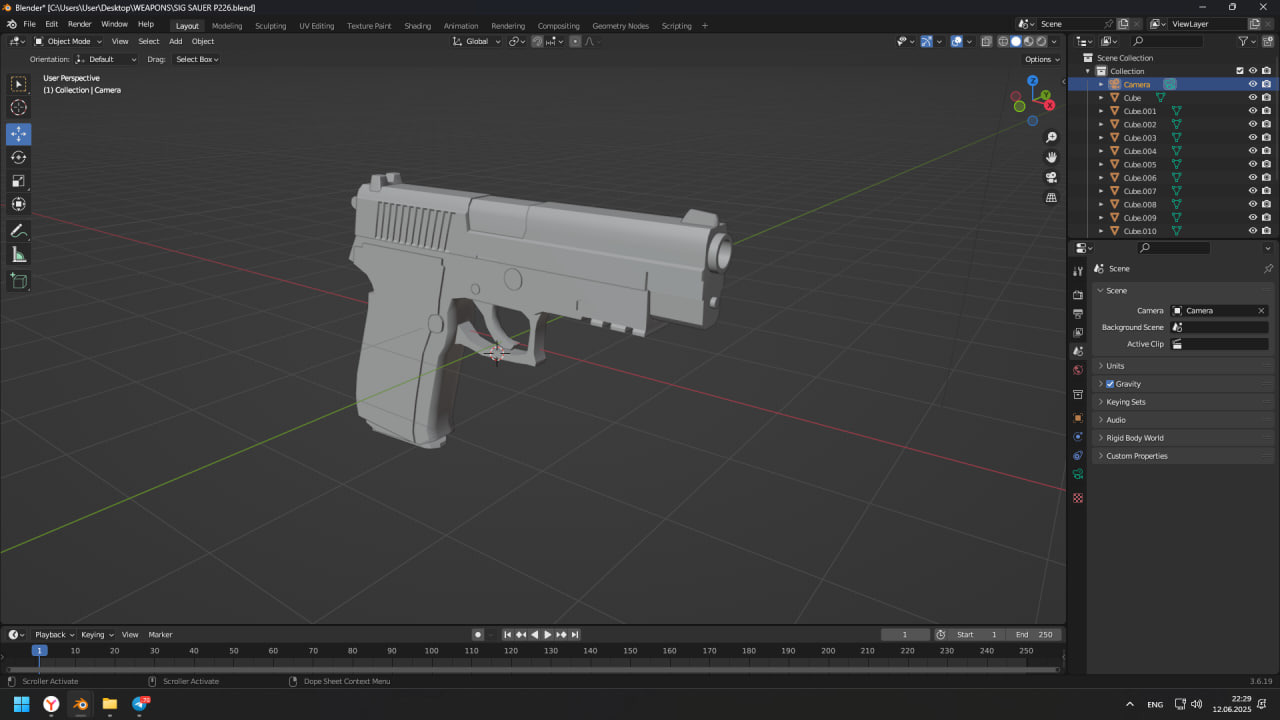
Task: Click the End frame field
Action: tap(1034, 634)
